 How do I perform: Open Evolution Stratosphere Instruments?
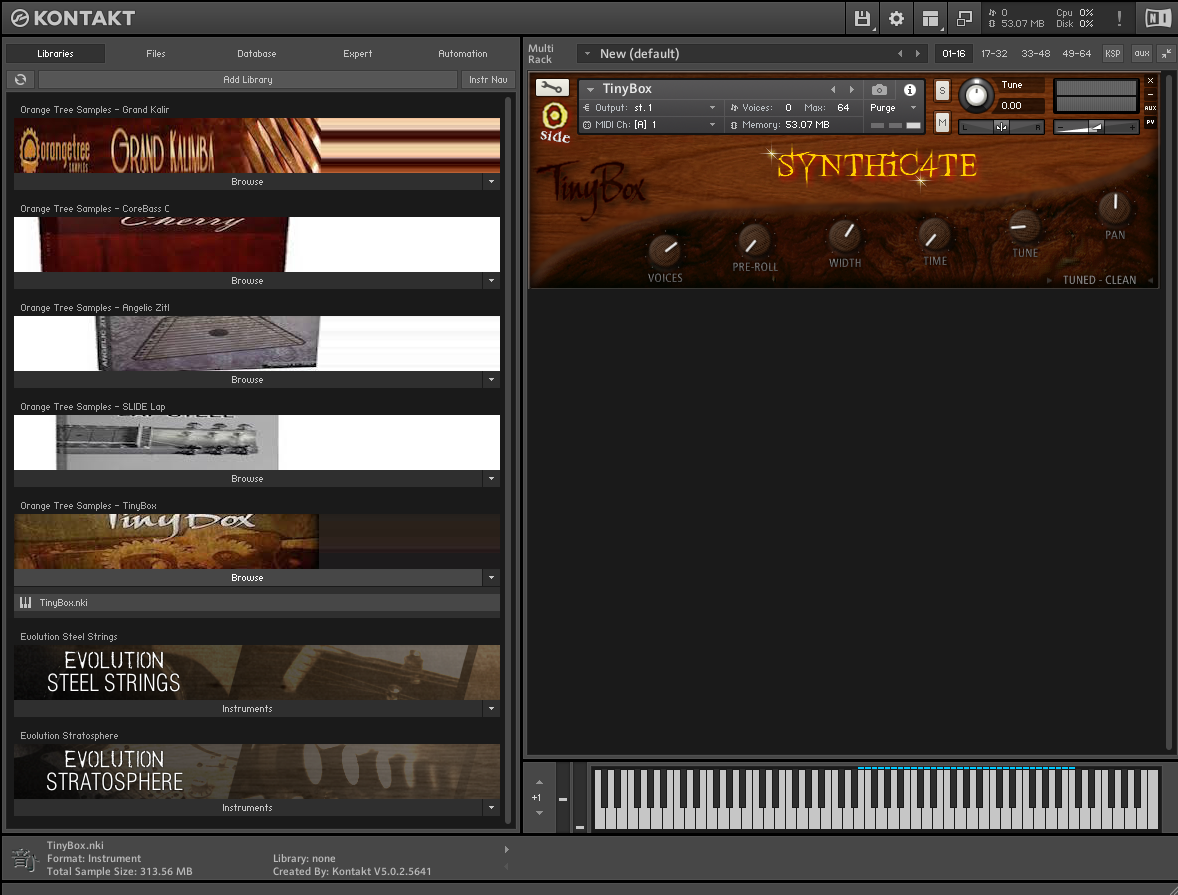(x=248, y=808)
